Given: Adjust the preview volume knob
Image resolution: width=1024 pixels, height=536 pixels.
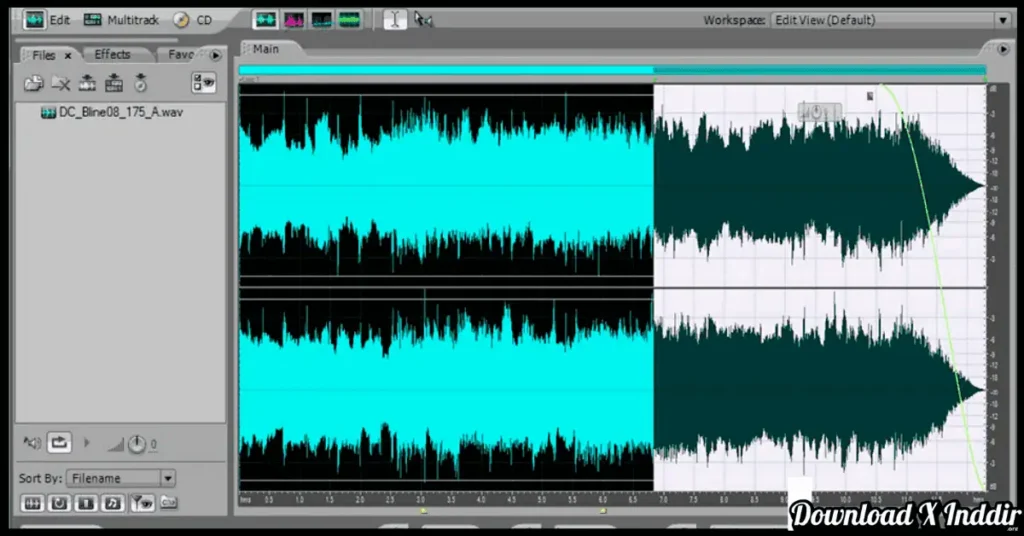Looking at the screenshot, I should pyautogui.click(x=136, y=445).
